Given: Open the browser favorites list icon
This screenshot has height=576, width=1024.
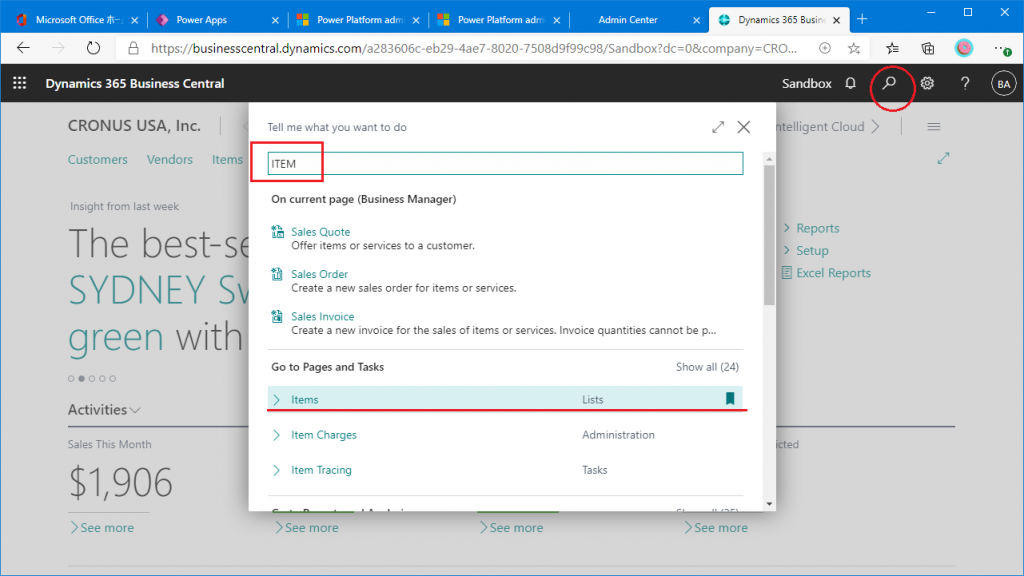Looking at the screenshot, I should [892, 48].
